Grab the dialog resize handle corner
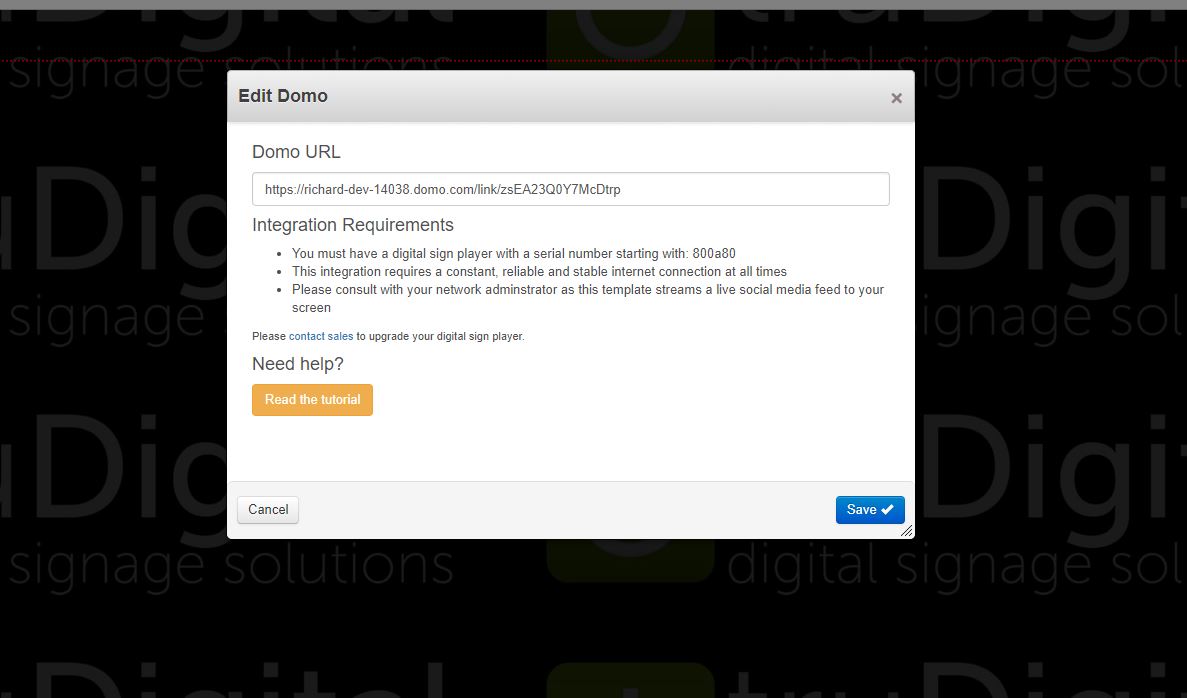 907,531
